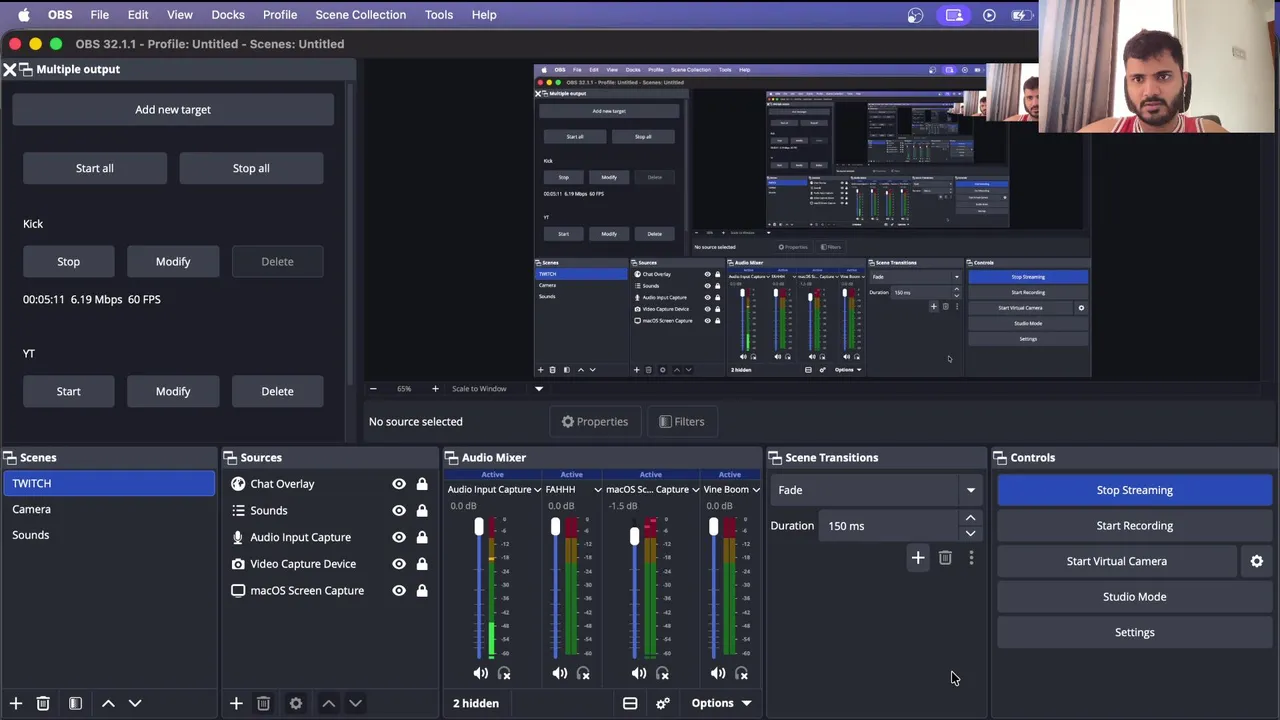1280x720 pixels.
Task: Open the Scene Collection menu
Action: pyautogui.click(x=361, y=15)
